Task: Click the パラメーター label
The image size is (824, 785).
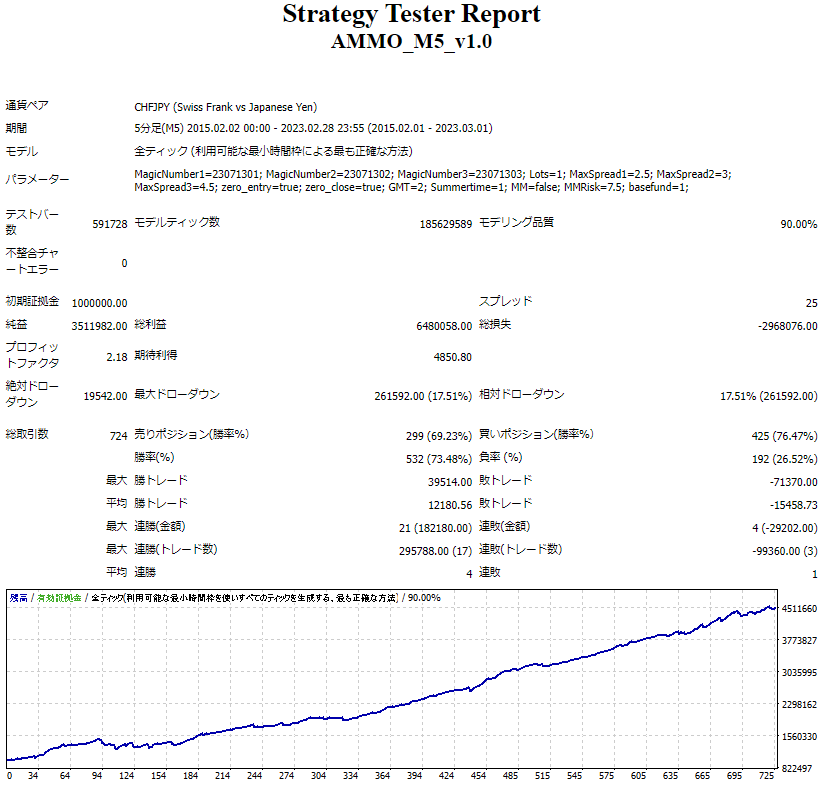Action: 37,179
